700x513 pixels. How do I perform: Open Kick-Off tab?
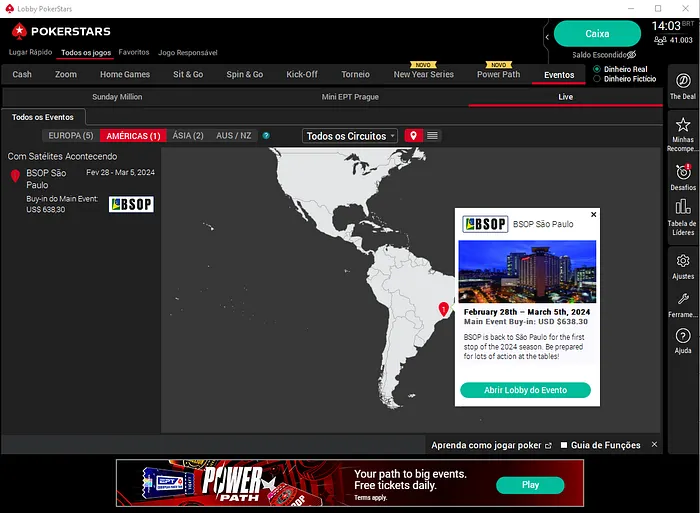pos(302,75)
